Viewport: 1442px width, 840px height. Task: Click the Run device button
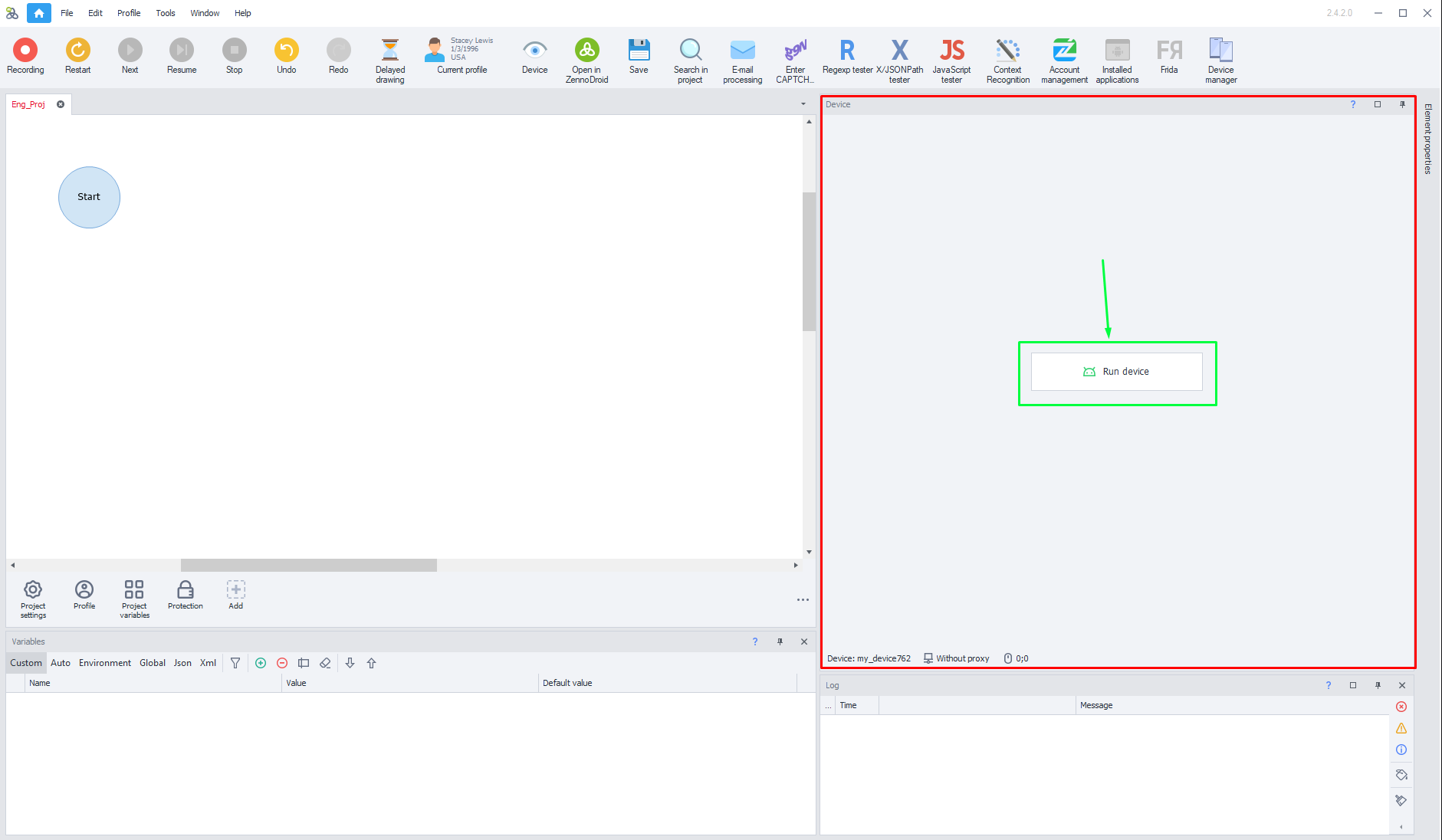pyautogui.click(x=1116, y=372)
